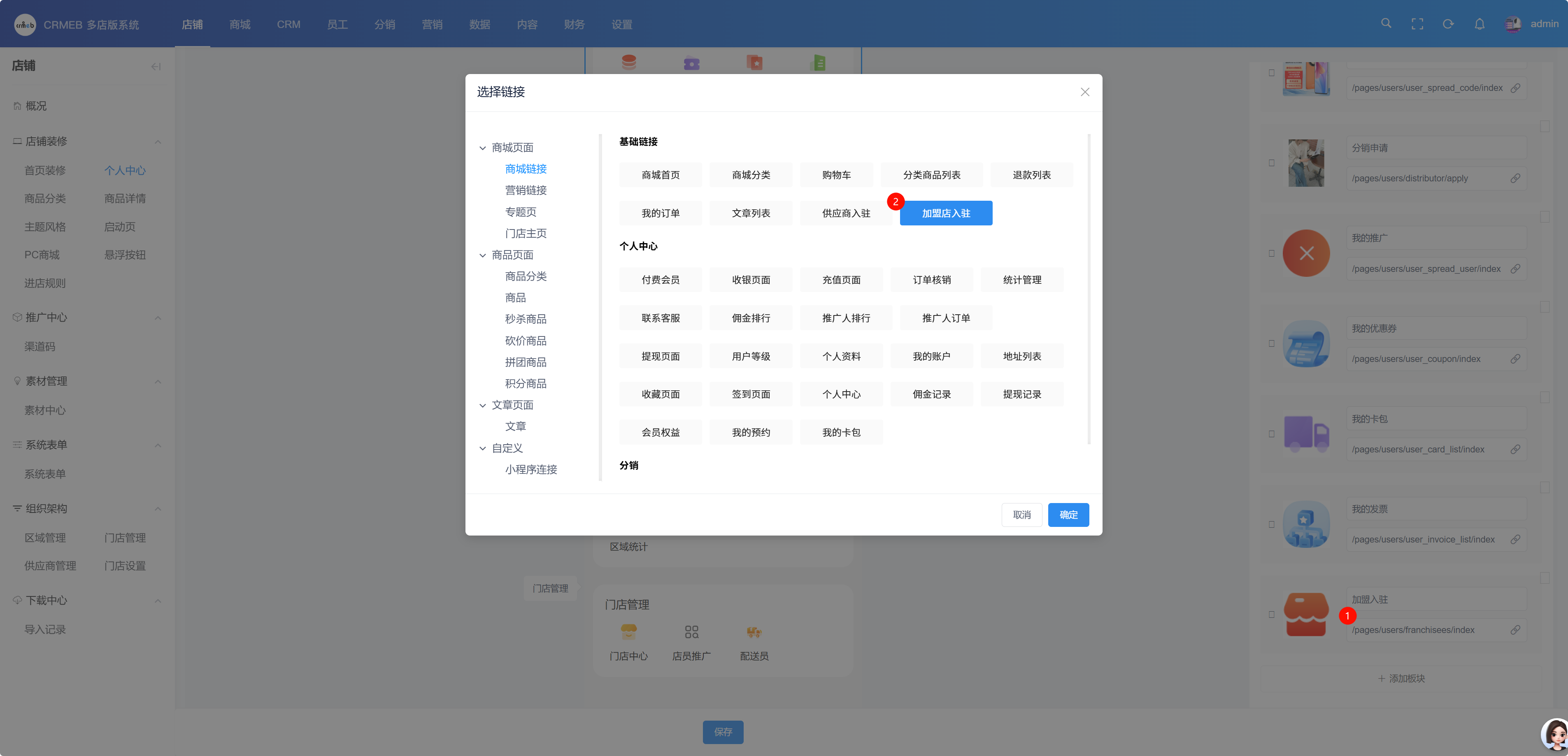
Task: Click the search magnifier icon in header
Action: [1386, 24]
